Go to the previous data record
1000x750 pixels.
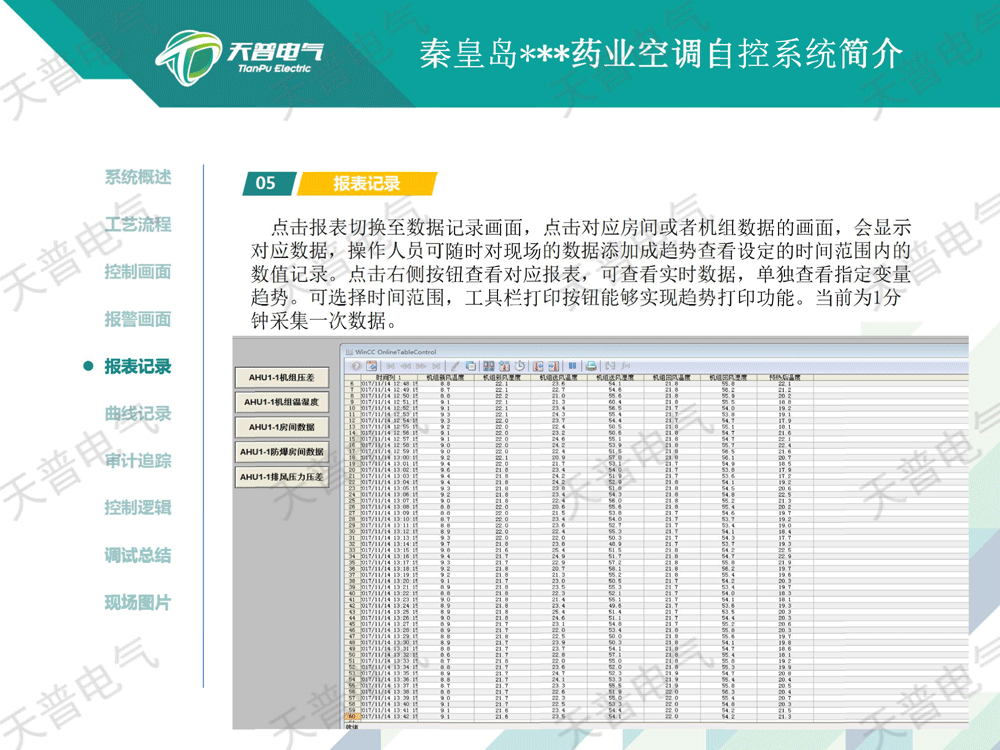[405, 366]
